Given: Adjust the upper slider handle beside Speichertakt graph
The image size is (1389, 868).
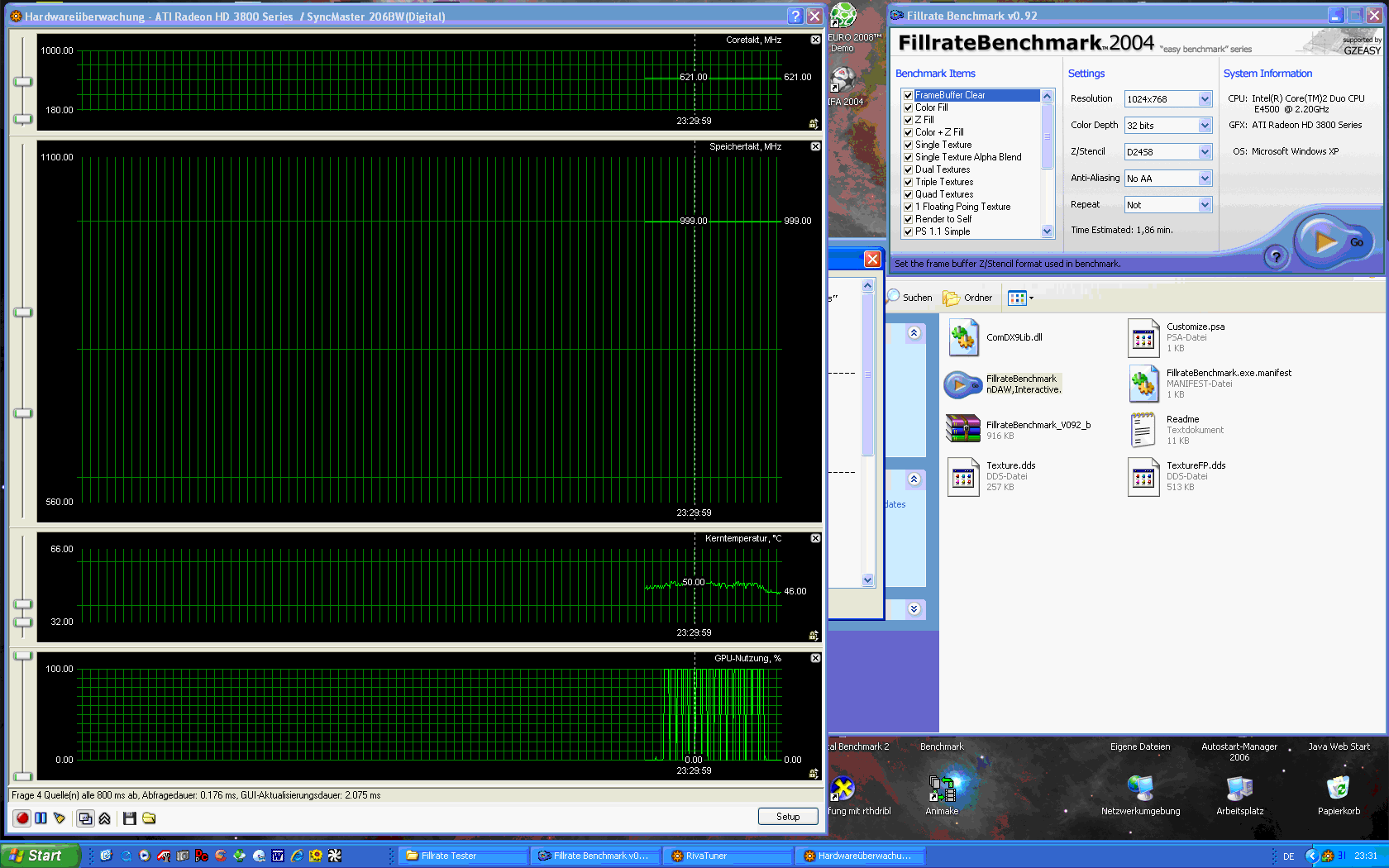Looking at the screenshot, I should 23,312.
